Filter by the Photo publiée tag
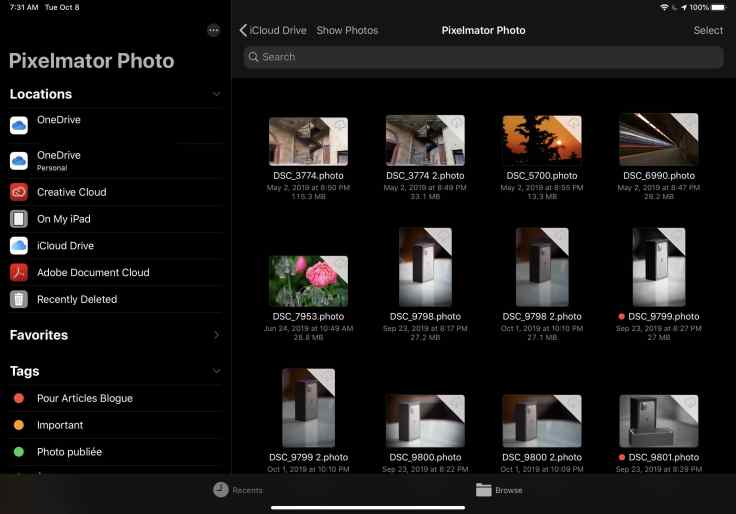This screenshot has height=514, width=736. [x=115, y=452]
